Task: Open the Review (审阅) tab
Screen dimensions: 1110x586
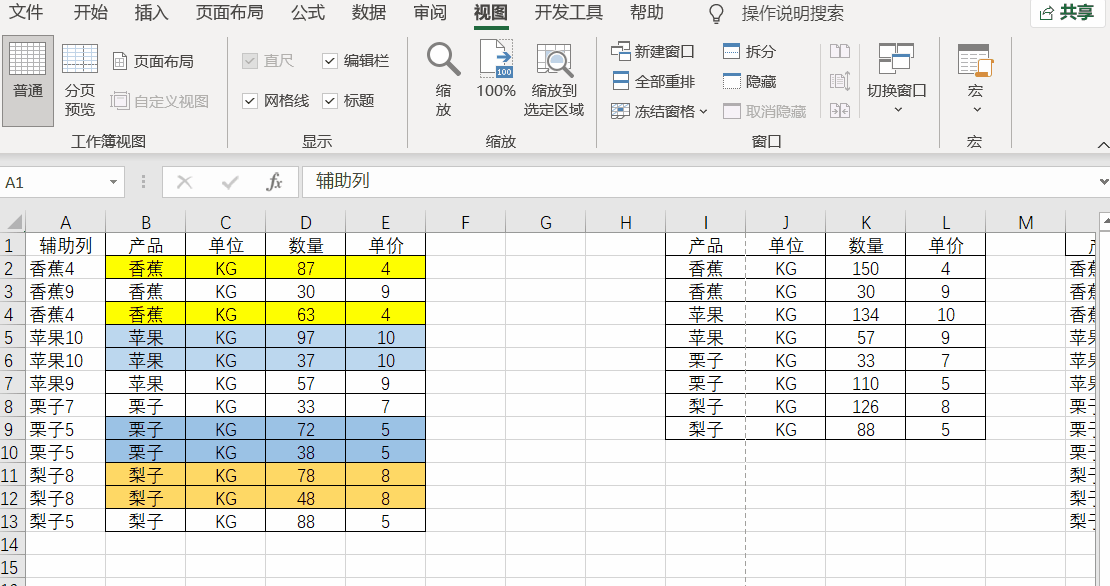Action: tap(430, 12)
